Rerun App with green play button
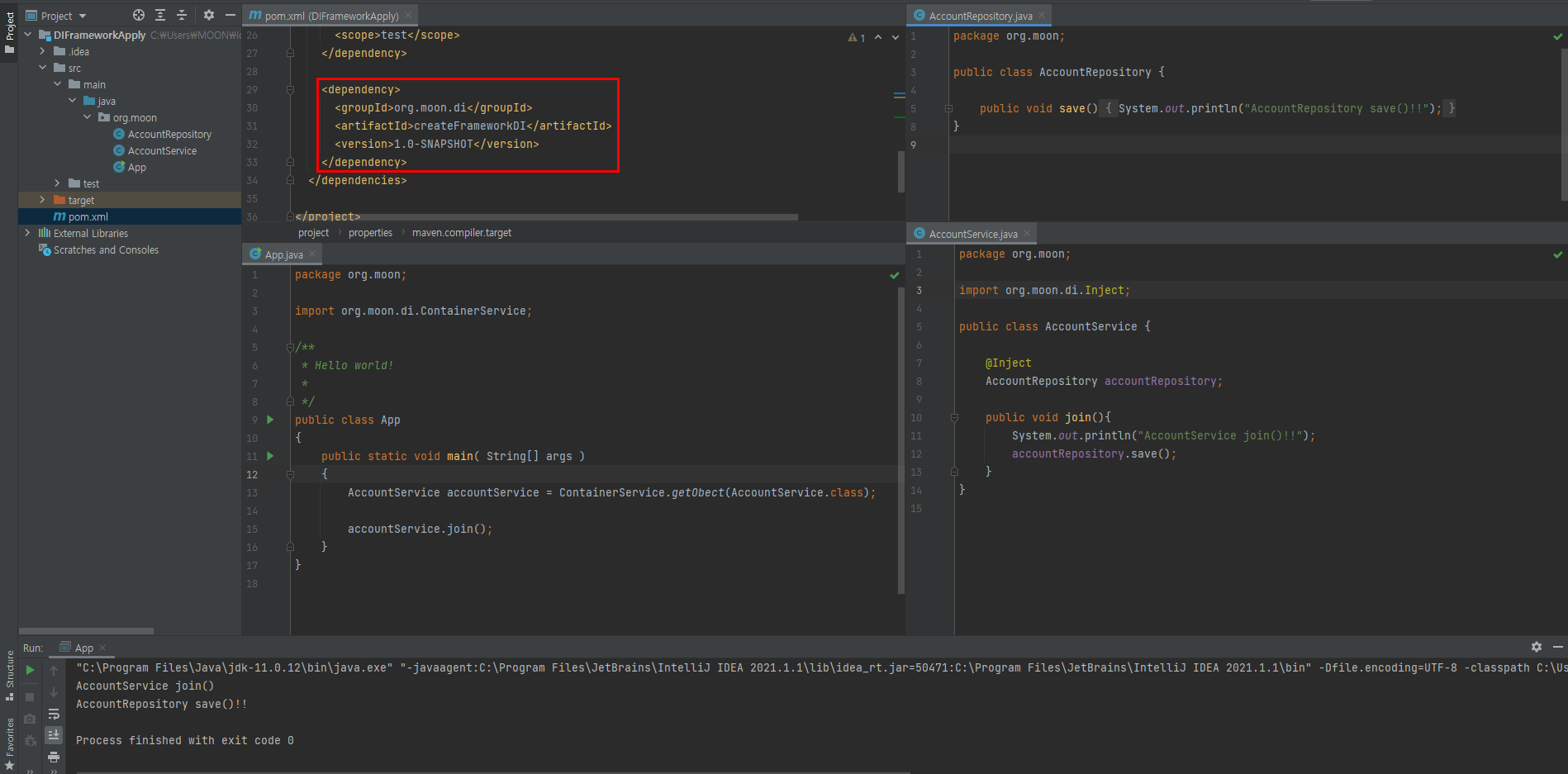Viewport: 1568px width, 774px height. pos(31,670)
